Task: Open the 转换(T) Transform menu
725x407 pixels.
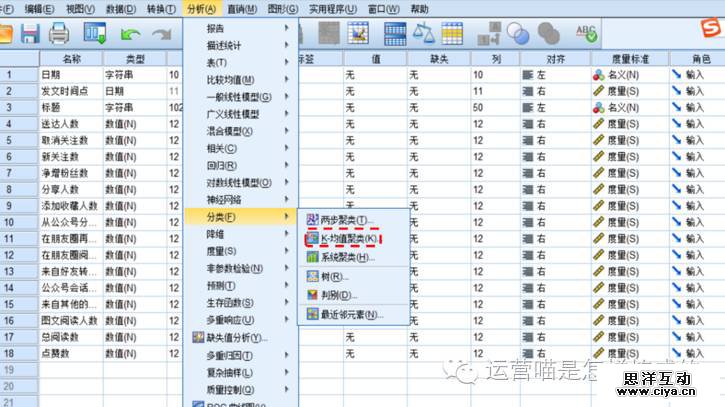Action: tap(161, 9)
